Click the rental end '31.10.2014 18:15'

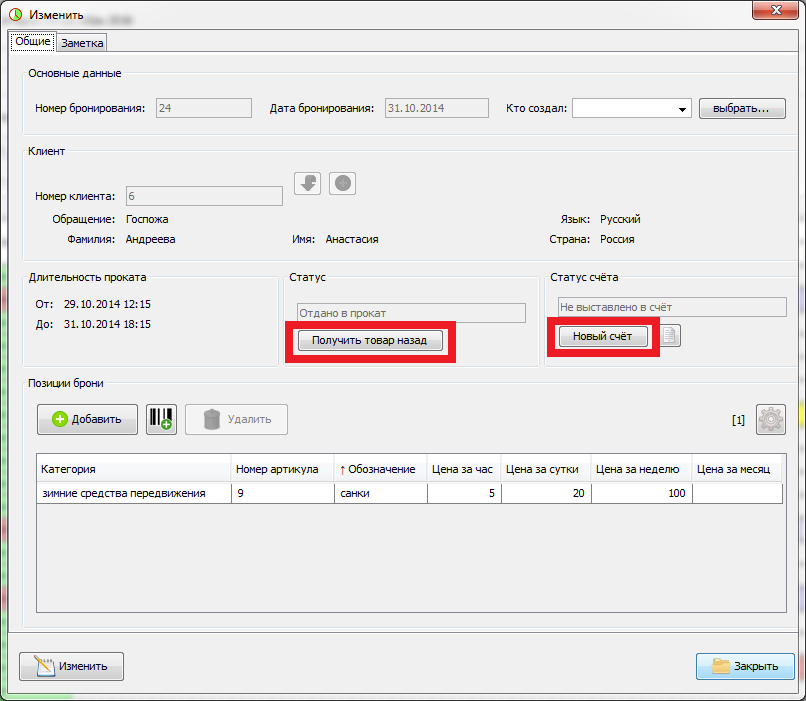pyautogui.click(x=107, y=324)
